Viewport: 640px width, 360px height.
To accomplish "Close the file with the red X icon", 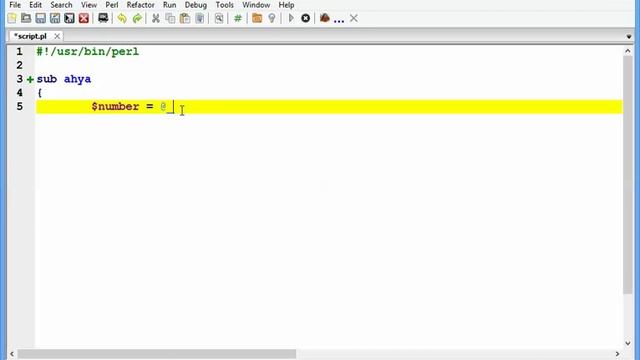I will coord(84,18).
